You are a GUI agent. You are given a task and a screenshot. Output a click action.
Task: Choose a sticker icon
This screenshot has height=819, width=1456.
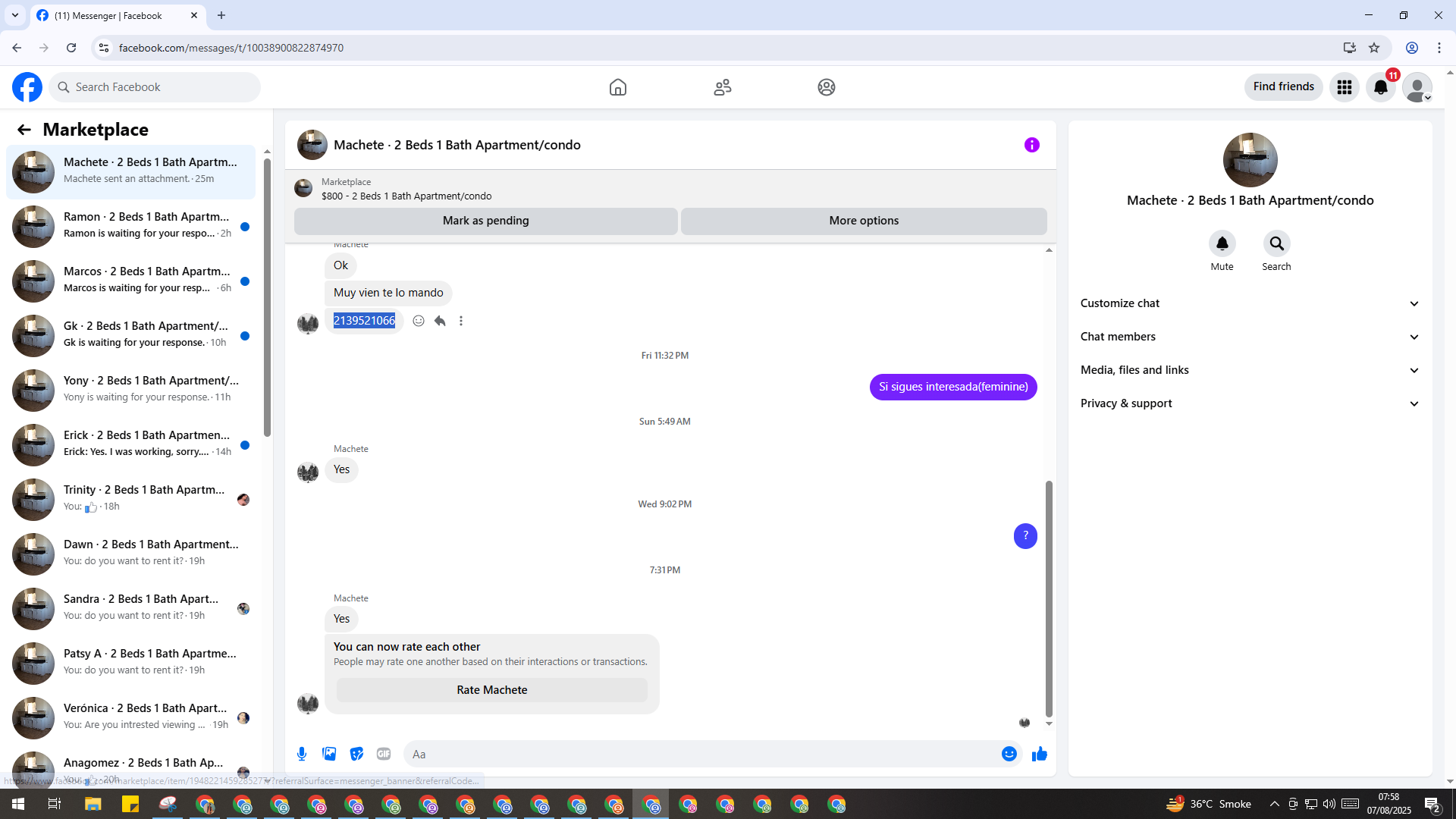[356, 754]
